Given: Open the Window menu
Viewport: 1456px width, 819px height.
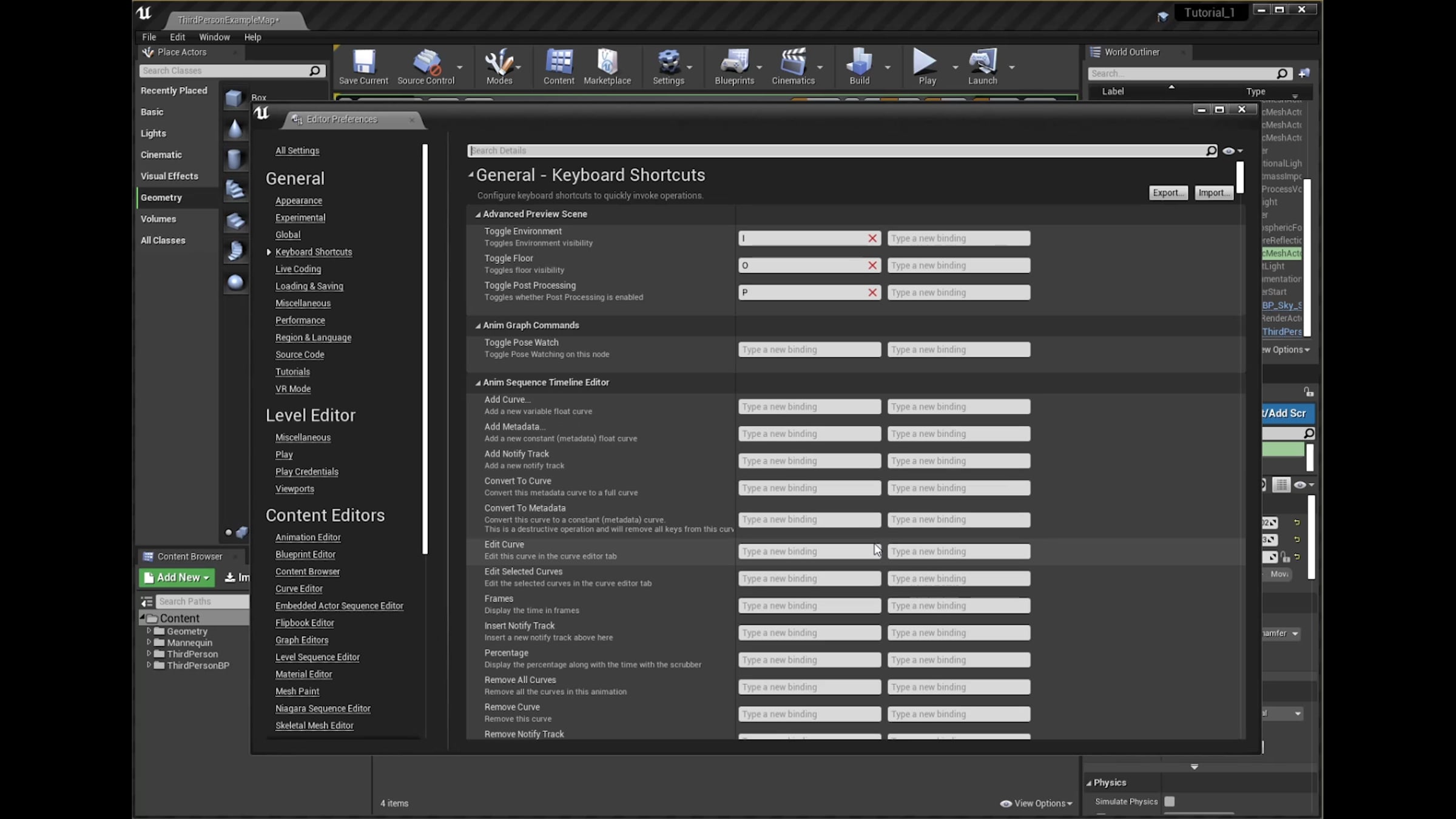Looking at the screenshot, I should pos(214,37).
